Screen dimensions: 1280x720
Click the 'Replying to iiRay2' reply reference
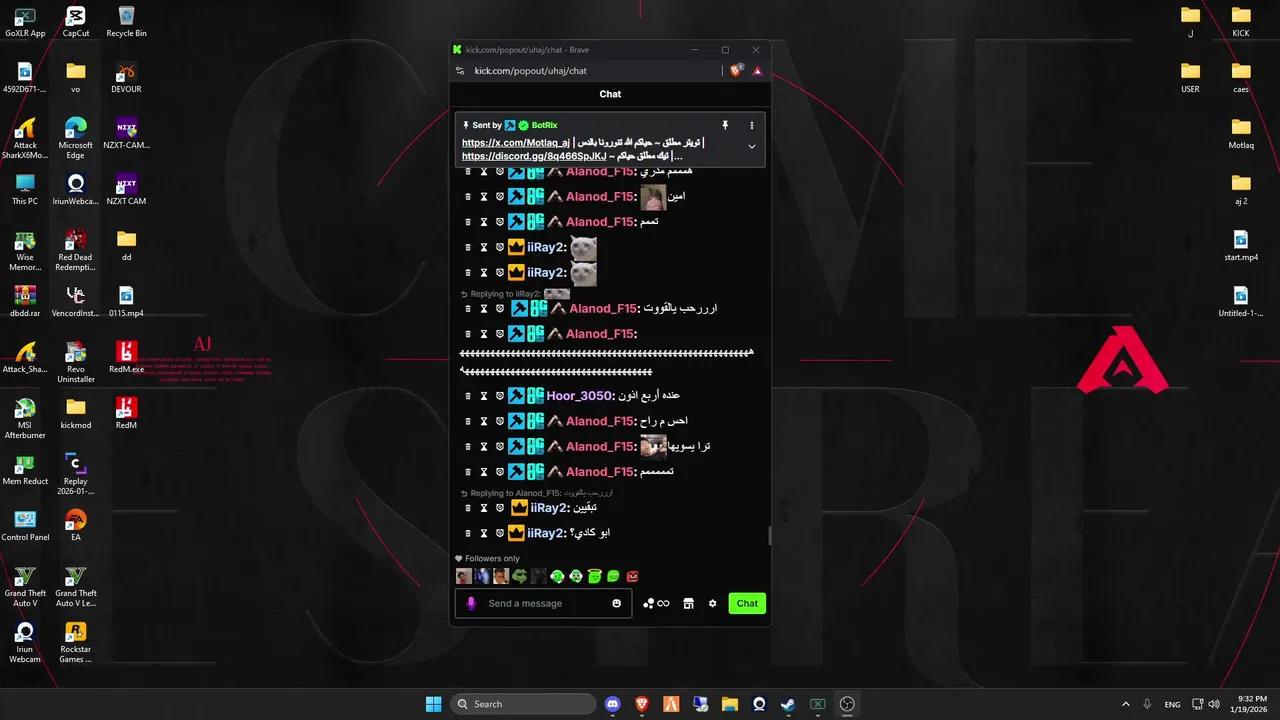point(515,294)
